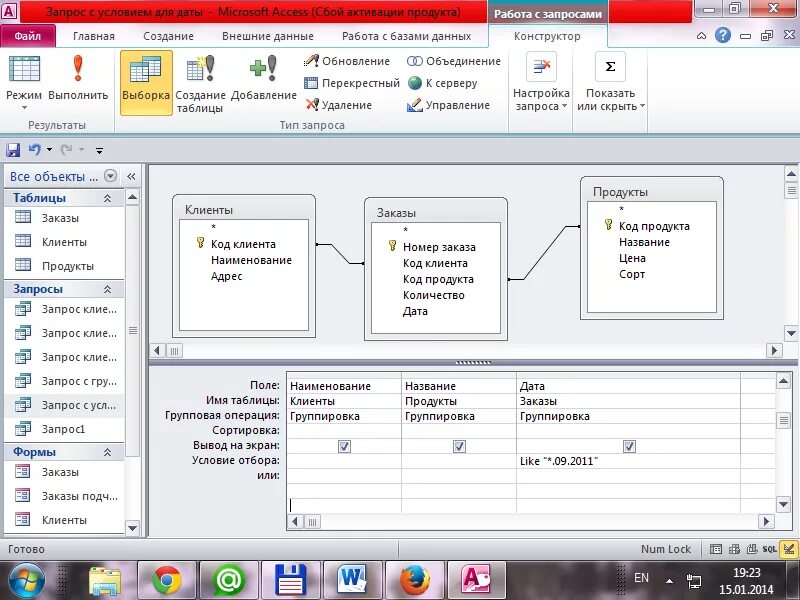
Task: Open Microsoft Word from taskbar
Action: pyautogui.click(x=353, y=580)
